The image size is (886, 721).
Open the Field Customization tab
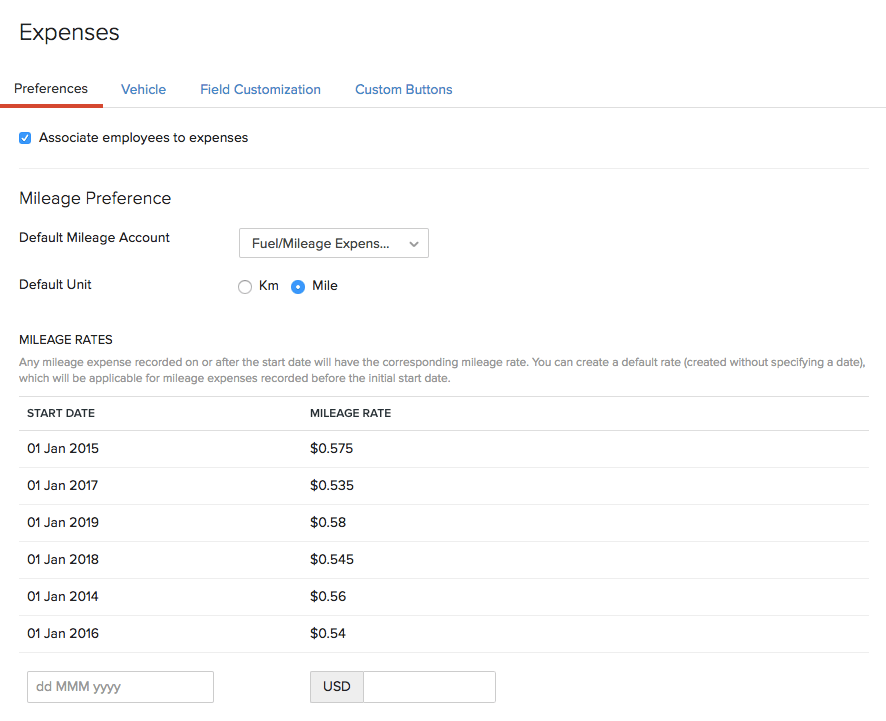[x=260, y=89]
